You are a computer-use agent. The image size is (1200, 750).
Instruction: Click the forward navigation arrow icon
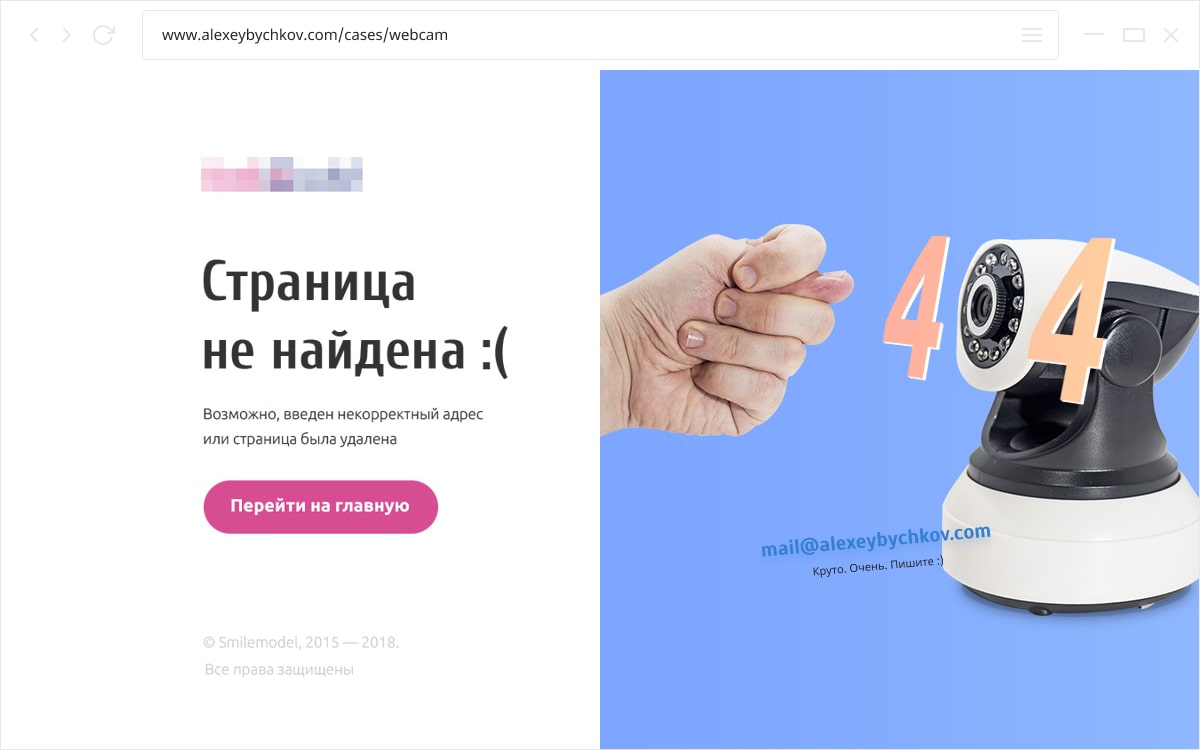pos(67,35)
